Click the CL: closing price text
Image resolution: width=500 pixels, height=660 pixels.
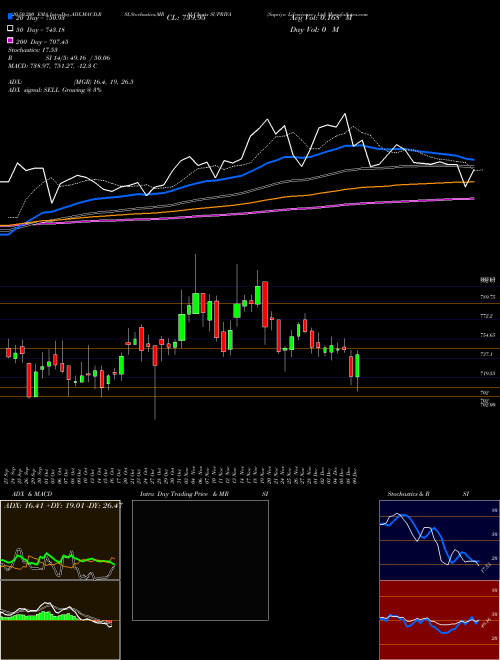coord(186,18)
